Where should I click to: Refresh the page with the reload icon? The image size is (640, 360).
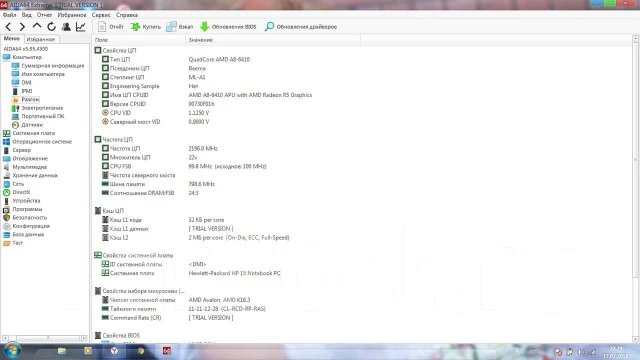[51, 27]
